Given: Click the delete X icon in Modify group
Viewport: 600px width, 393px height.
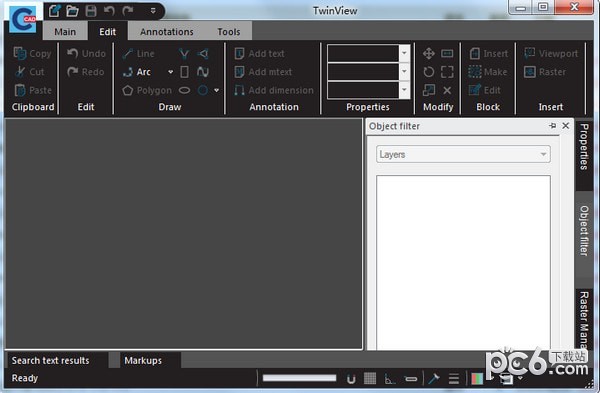Looking at the screenshot, I should (x=447, y=90).
